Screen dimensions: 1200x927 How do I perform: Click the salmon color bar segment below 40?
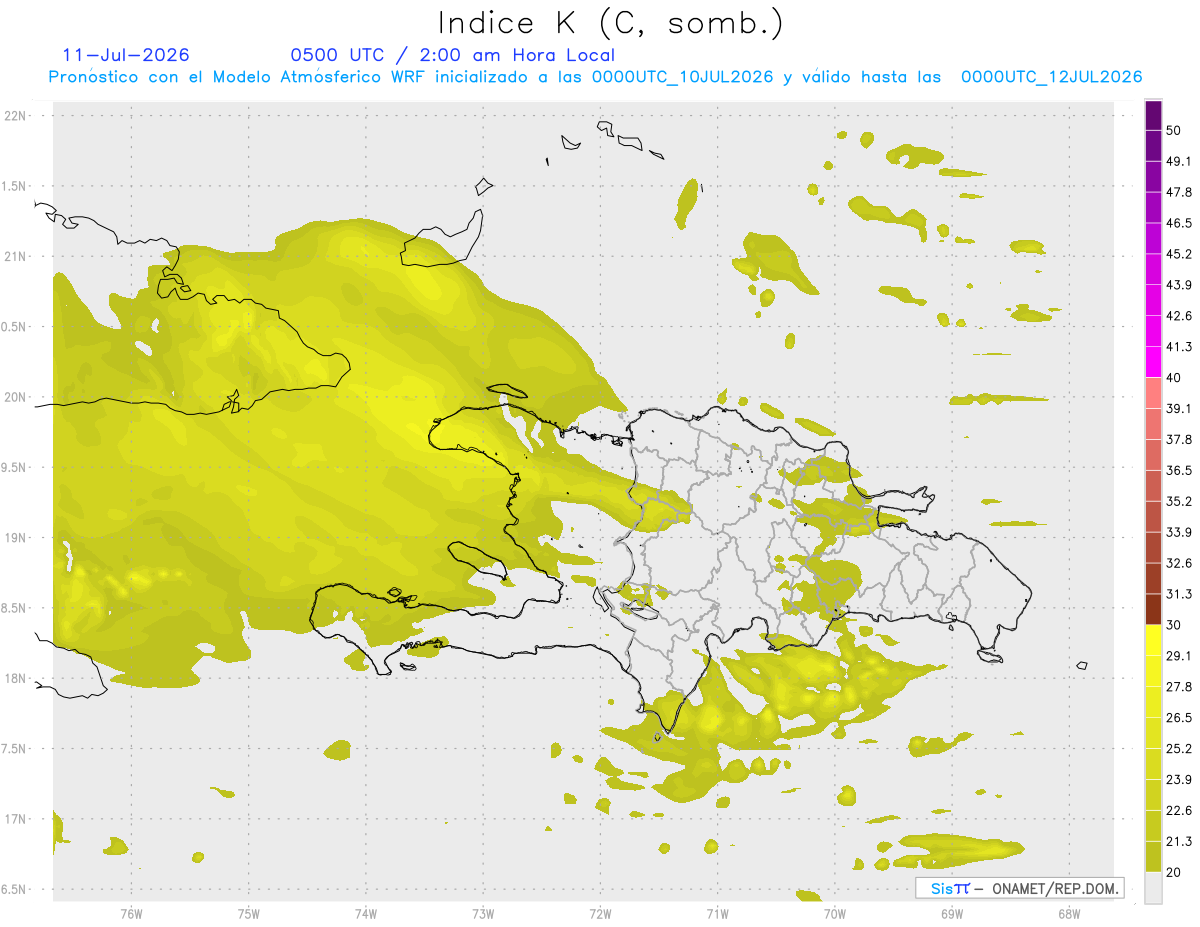[x=1153, y=393]
